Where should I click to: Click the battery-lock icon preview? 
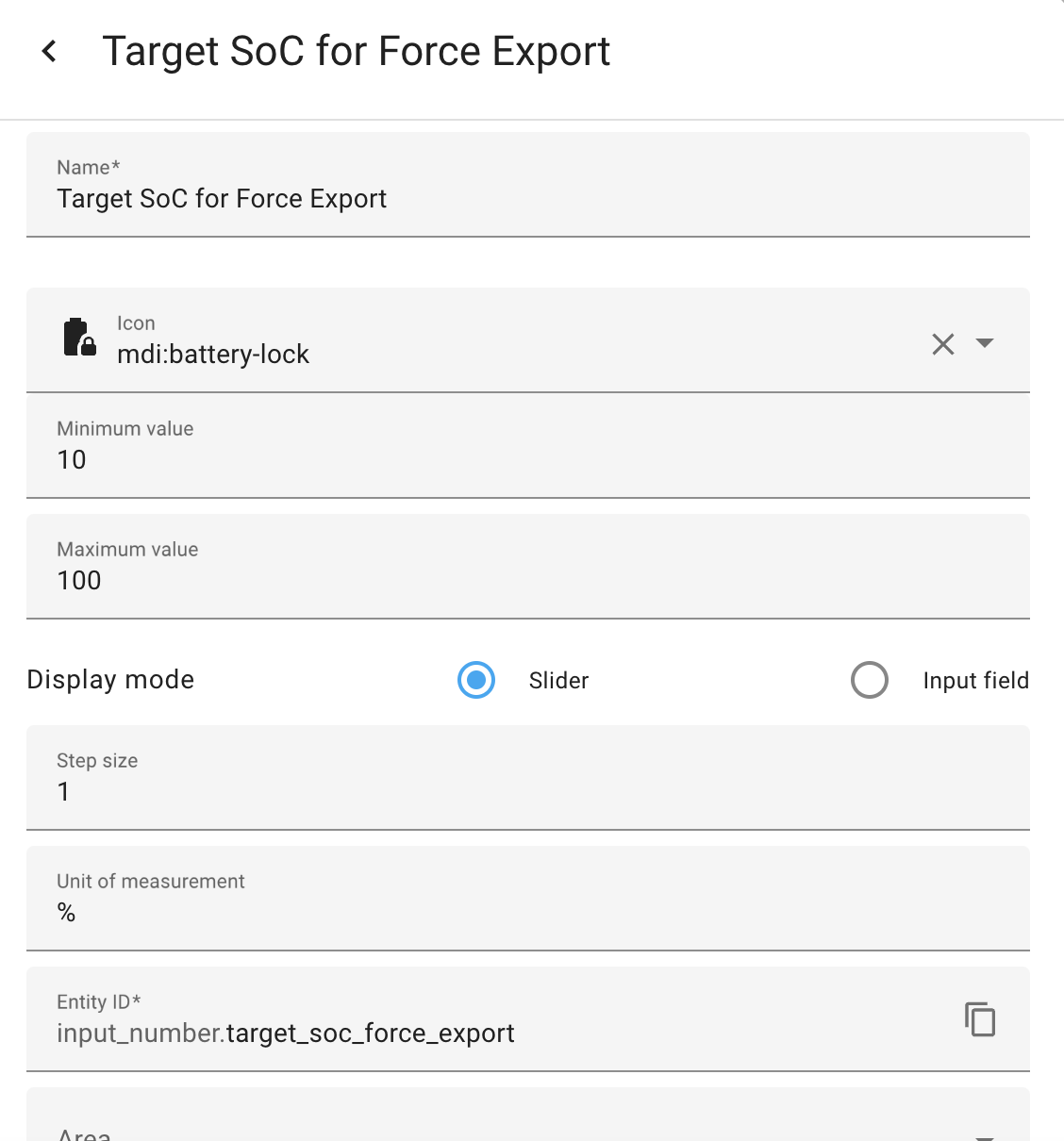point(79,338)
